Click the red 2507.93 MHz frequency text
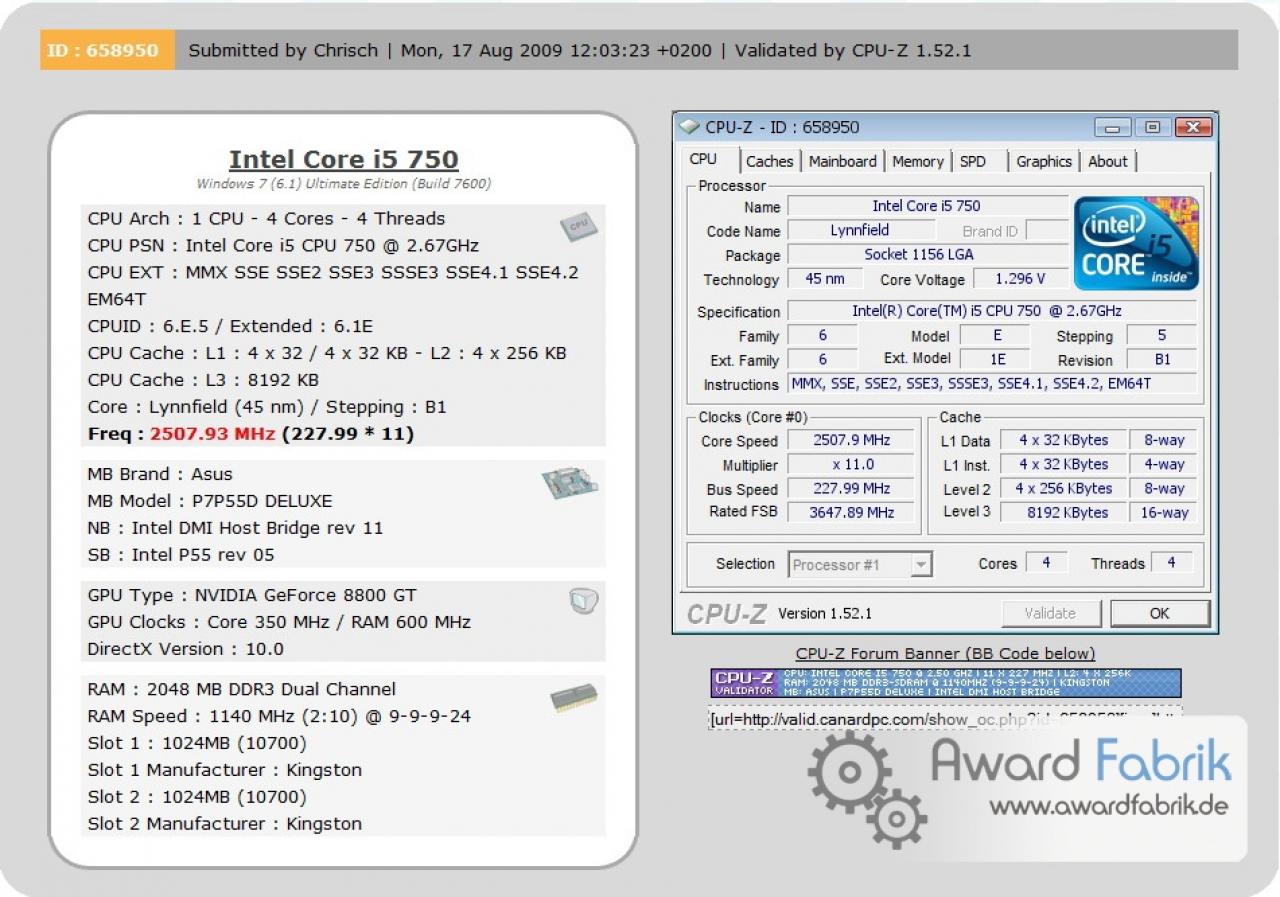 pos(212,434)
